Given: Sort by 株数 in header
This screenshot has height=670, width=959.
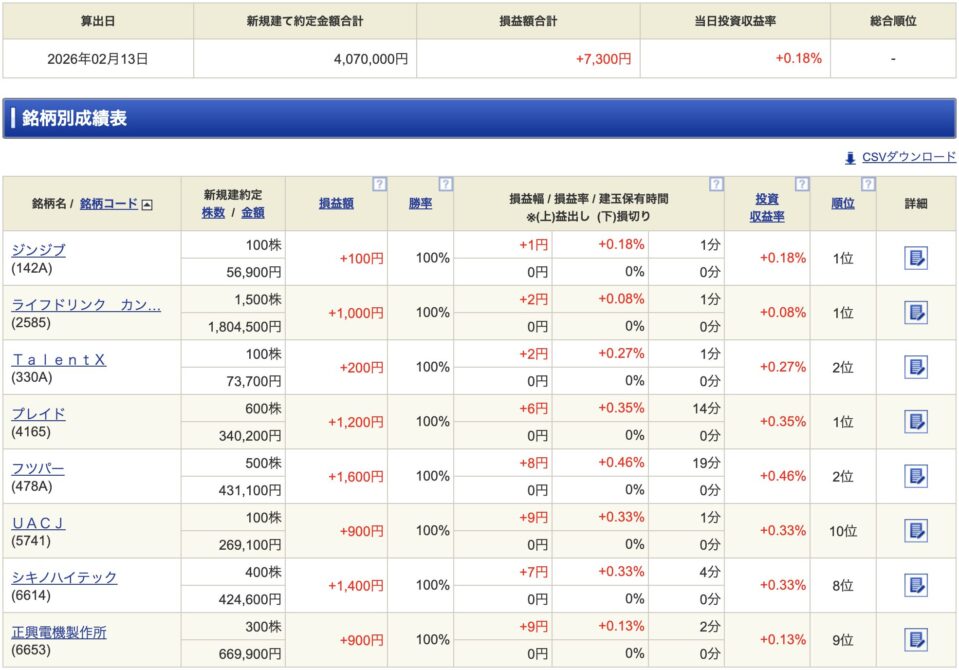Looking at the screenshot, I should click(213, 213).
